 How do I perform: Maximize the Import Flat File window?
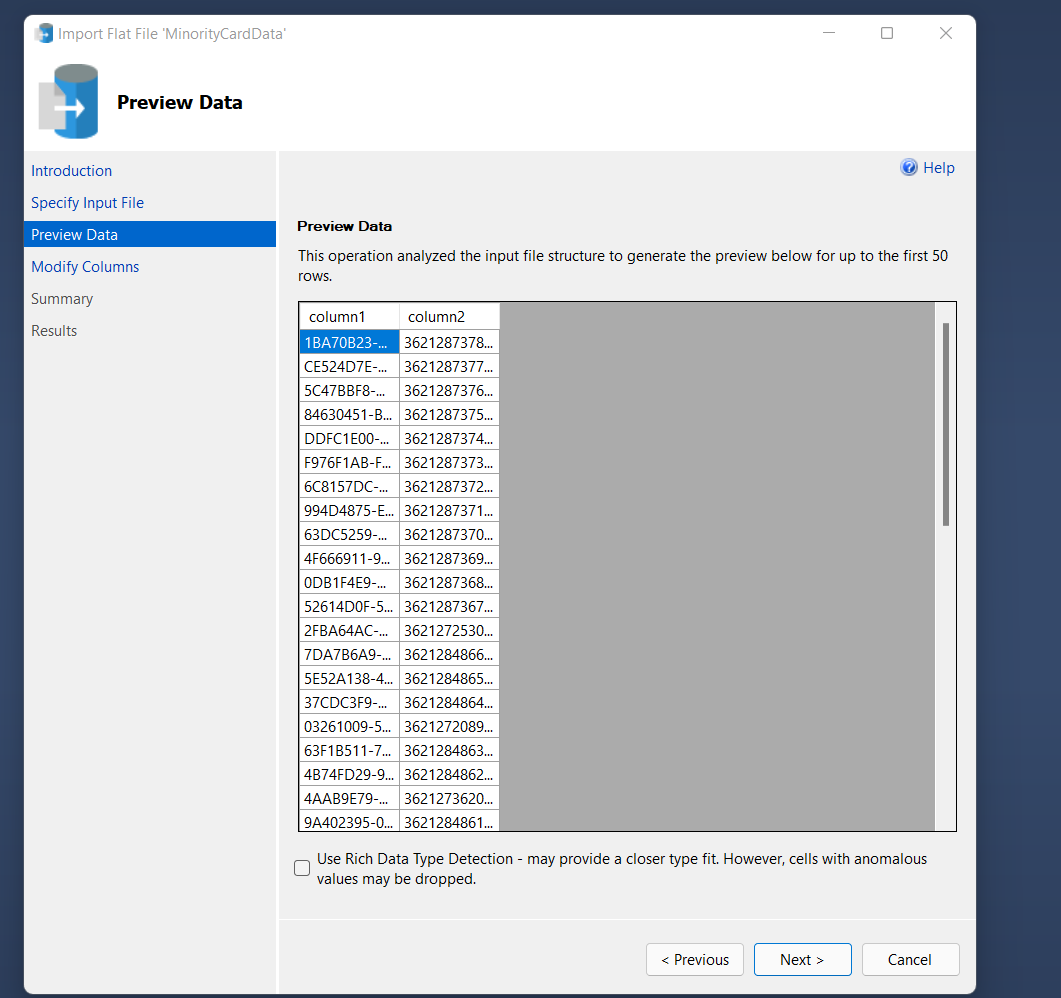pos(886,33)
